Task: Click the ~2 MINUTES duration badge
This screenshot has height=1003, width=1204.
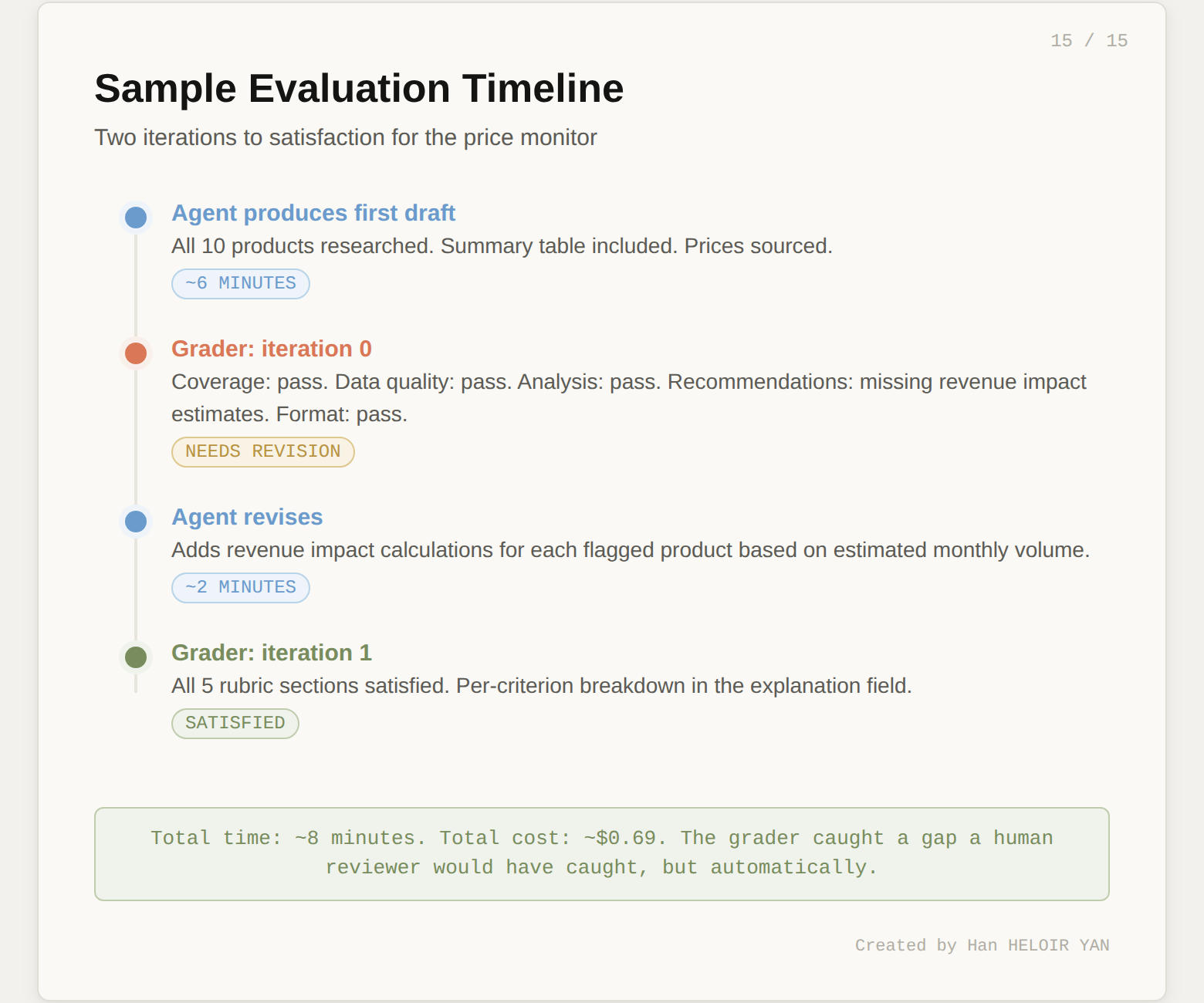Action: (x=240, y=587)
